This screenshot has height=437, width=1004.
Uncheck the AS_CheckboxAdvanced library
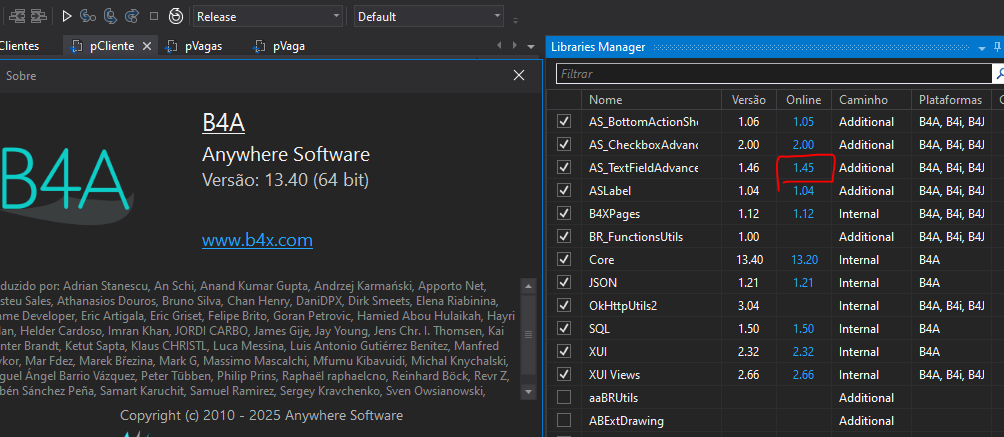pos(563,145)
